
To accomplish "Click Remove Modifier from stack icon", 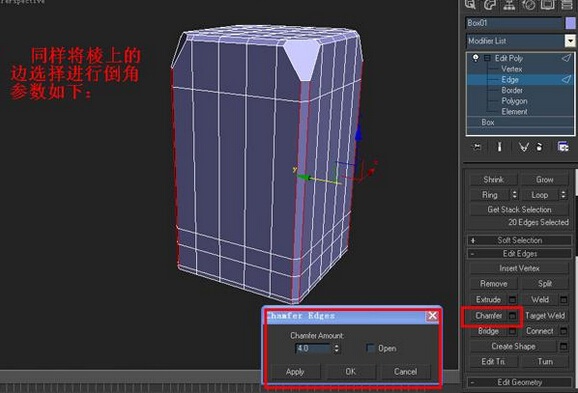I will [x=539, y=147].
